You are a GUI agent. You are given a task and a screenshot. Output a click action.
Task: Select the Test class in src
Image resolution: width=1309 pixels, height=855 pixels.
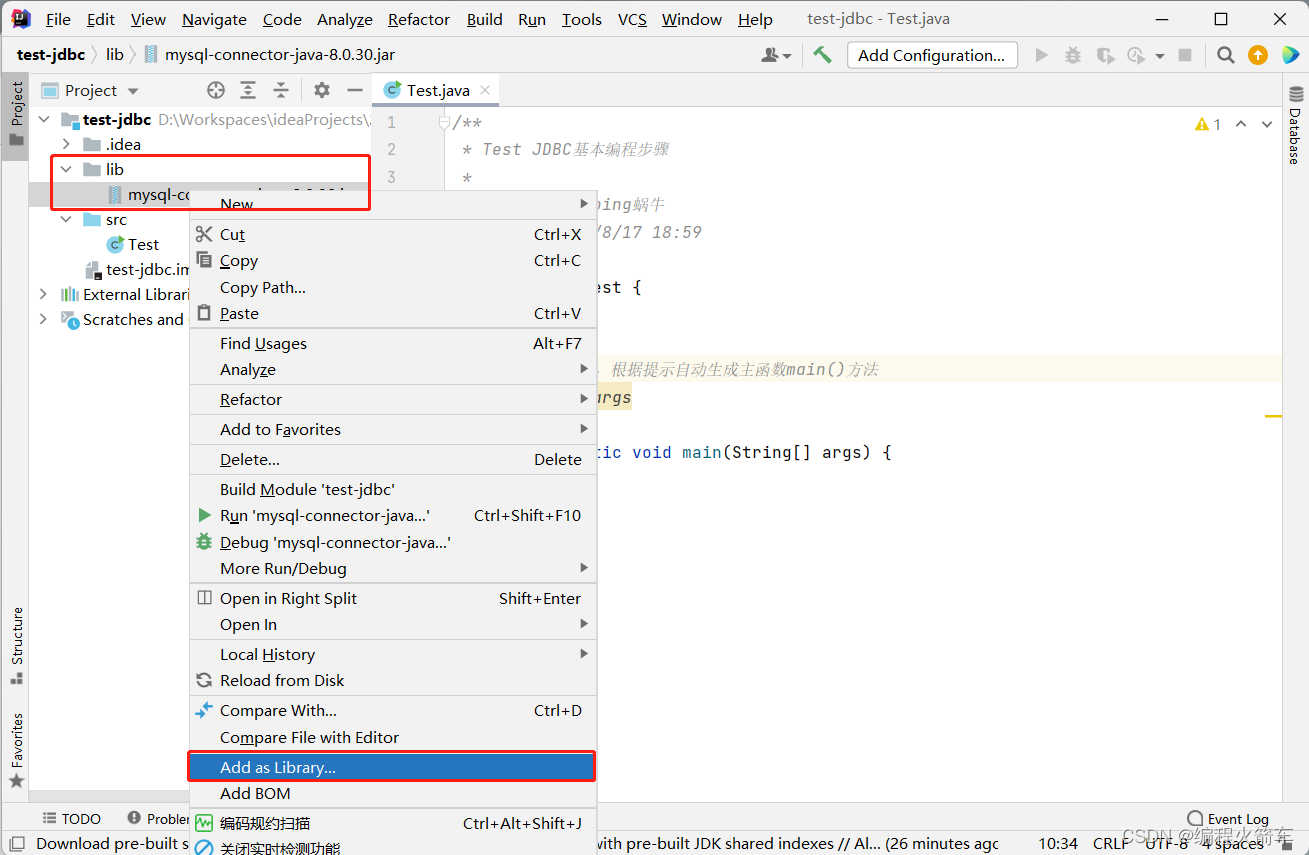[x=133, y=244]
